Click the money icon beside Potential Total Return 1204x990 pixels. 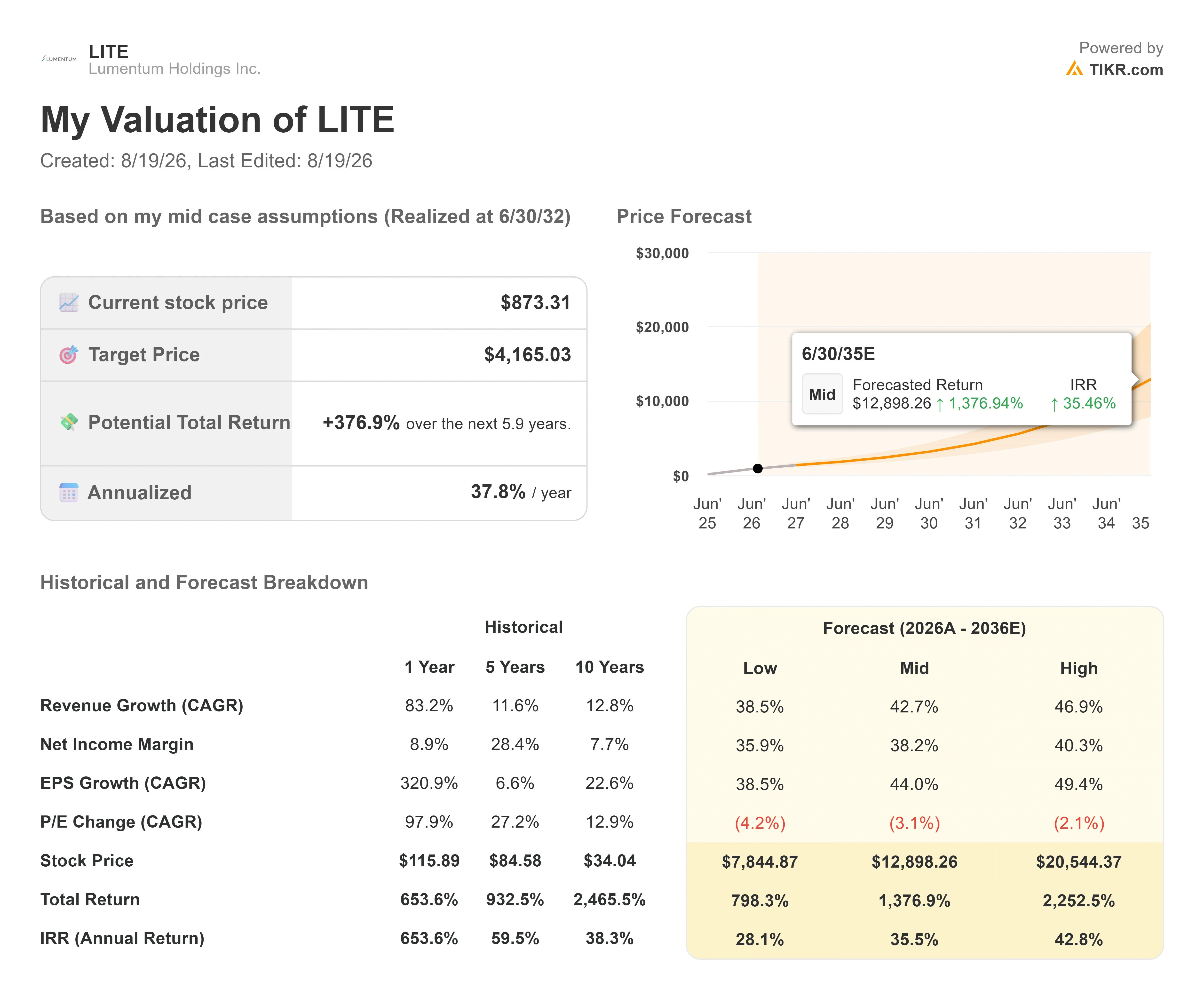(x=69, y=422)
